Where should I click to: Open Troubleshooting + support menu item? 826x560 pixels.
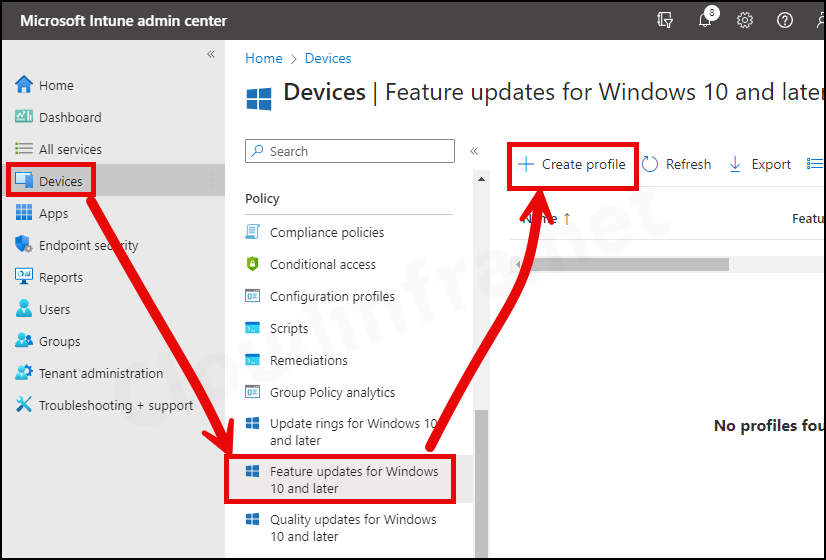point(115,405)
